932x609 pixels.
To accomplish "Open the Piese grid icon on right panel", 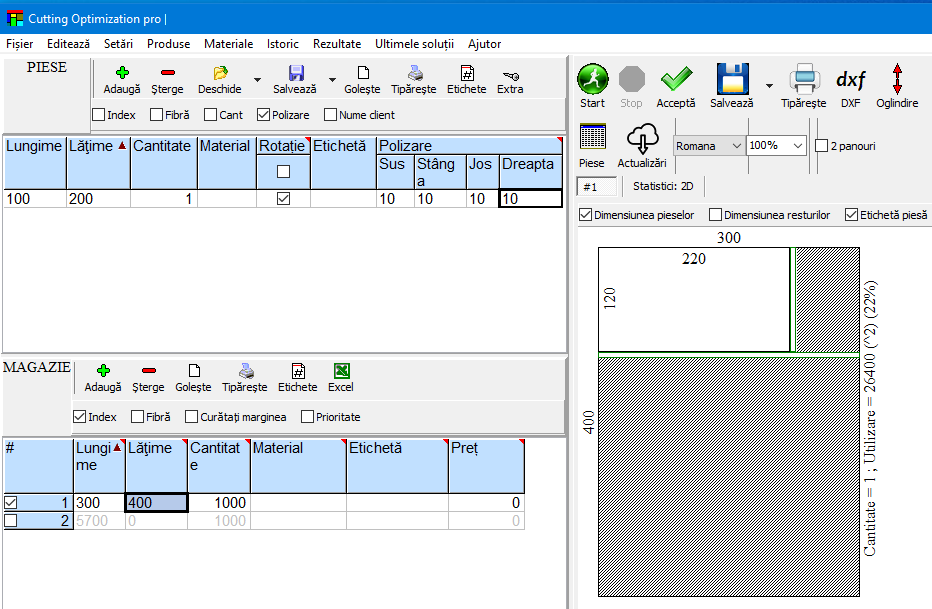I will click(592, 138).
